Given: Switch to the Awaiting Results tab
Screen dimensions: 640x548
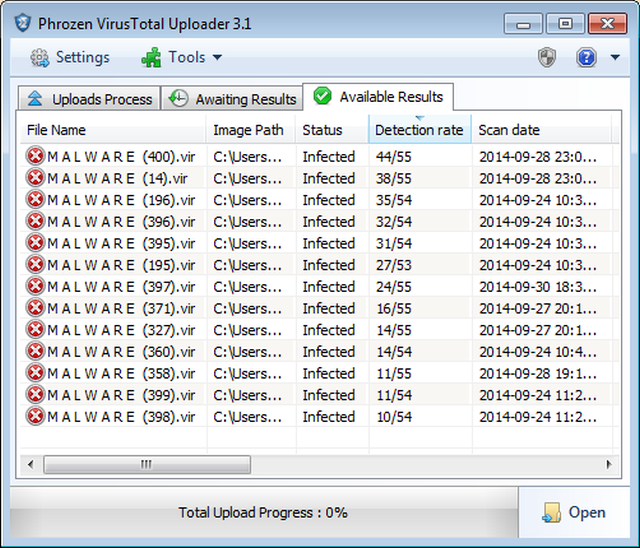Looking at the screenshot, I should (x=232, y=98).
